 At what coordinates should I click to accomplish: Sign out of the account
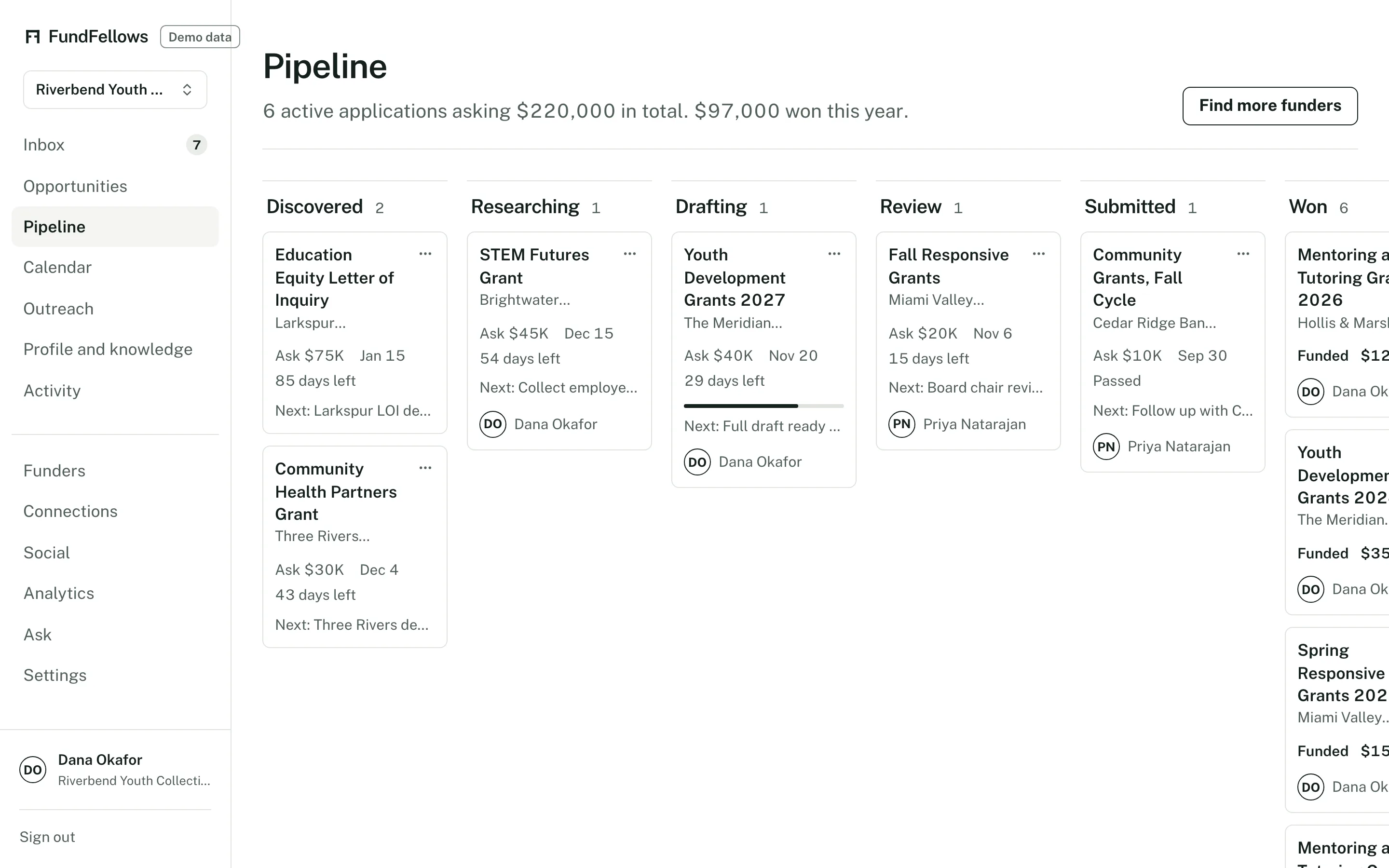pyautogui.click(x=47, y=837)
